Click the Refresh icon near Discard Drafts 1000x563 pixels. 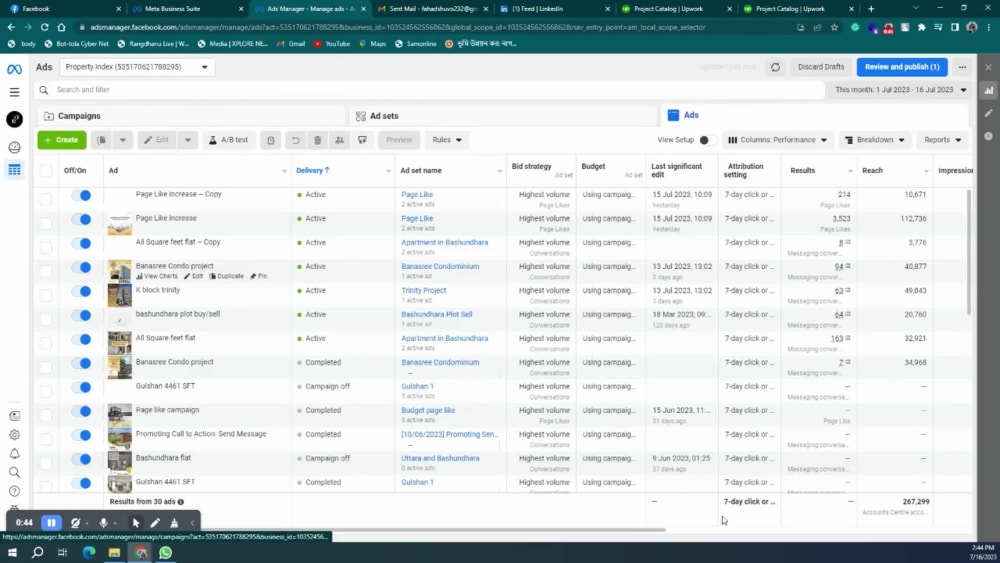[775, 67]
